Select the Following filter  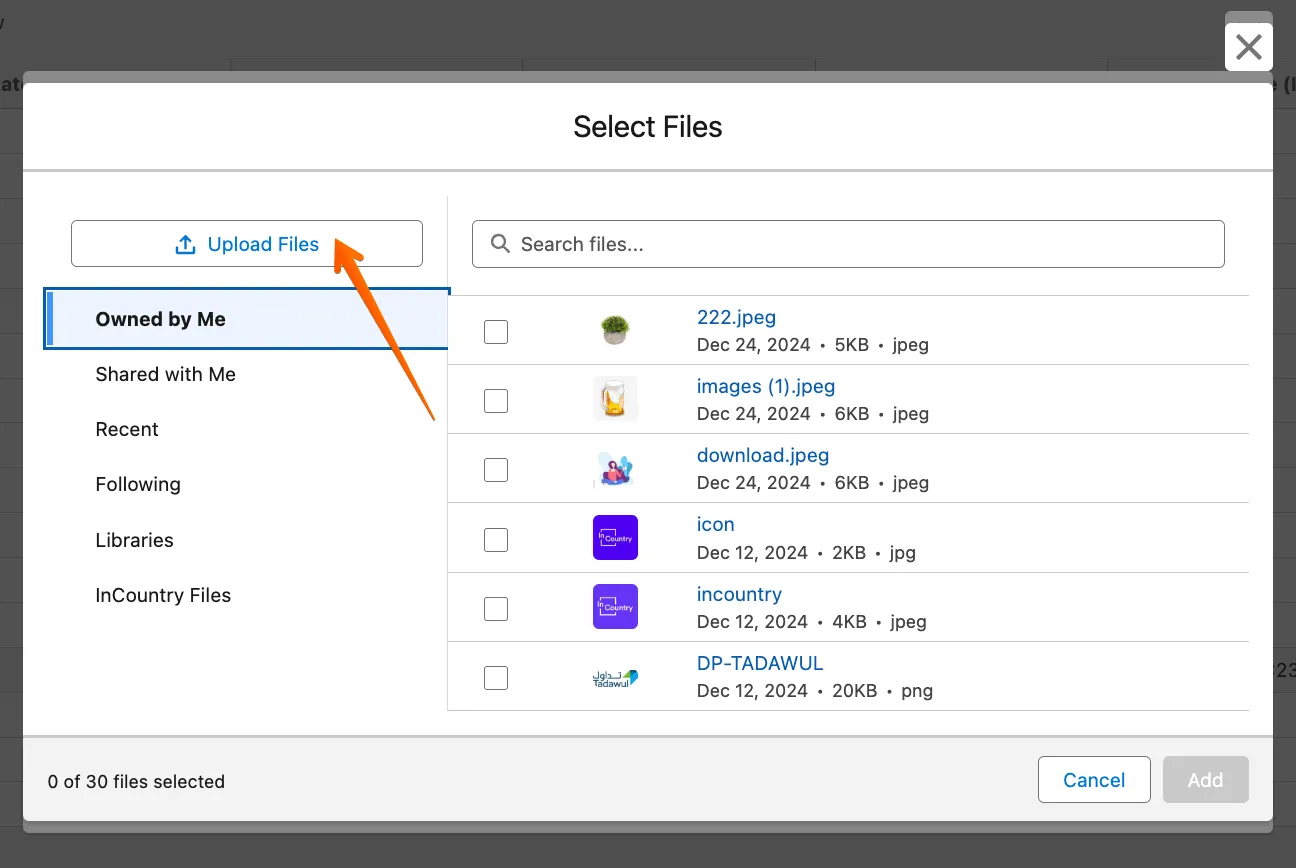click(138, 485)
